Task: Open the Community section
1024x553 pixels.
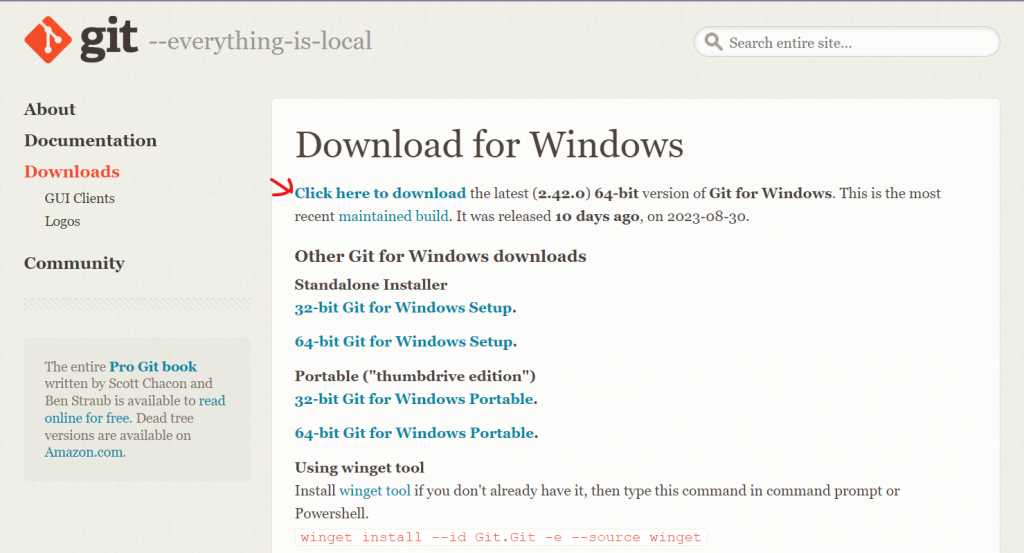Action: tap(74, 263)
